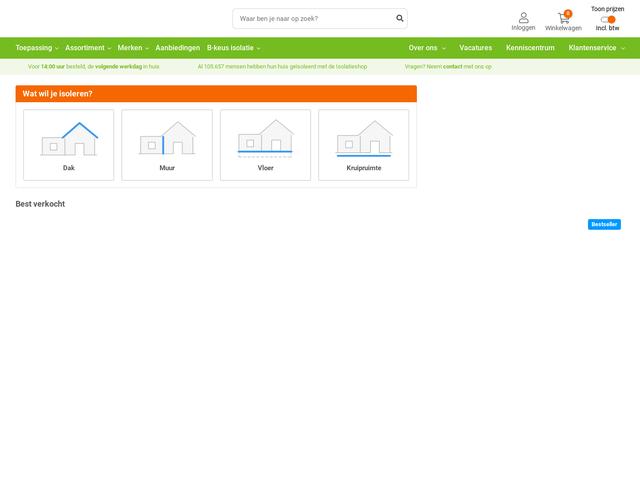This screenshot has width=640, height=480.
Task: Toggle the Incl. btw price switch
Action: click(x=608, y=19)
